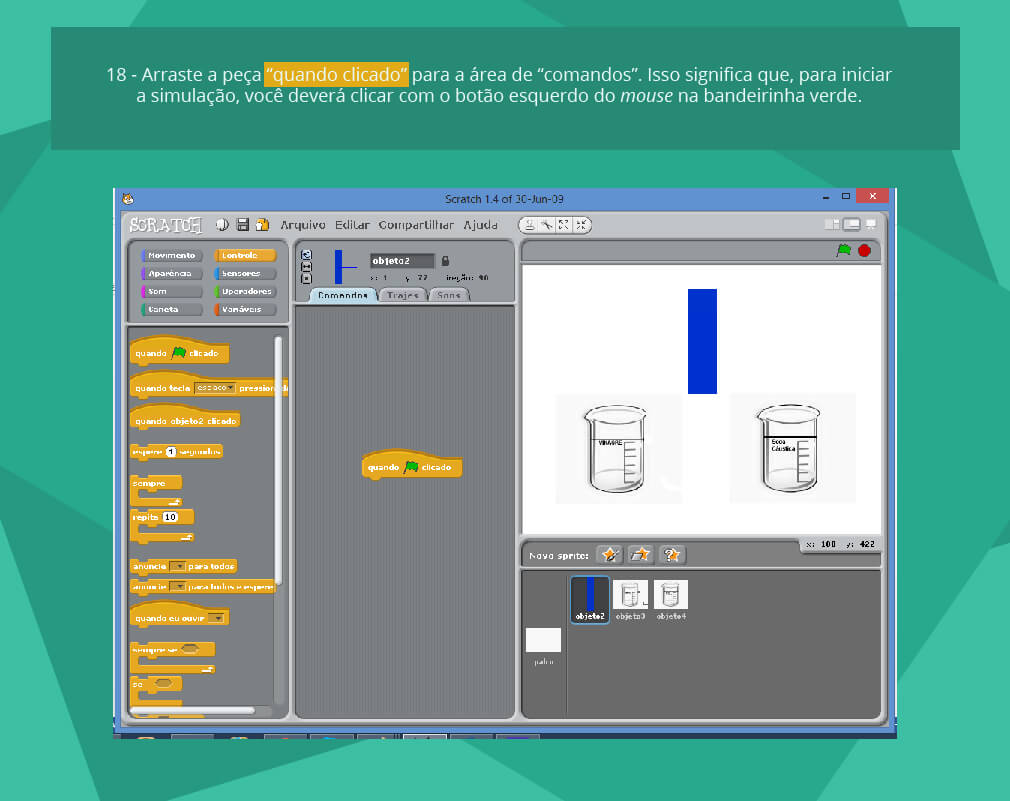Click the Scratch cat icon in title bar
The height and width of the screenshot is (801, 1010).
coord(128,198)
